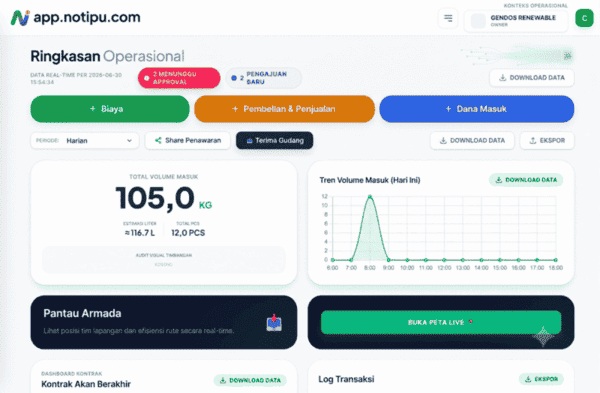The width and height of the screenshot is (600, 393).
Task: Click the Pembelian & Penjualan button
Action: tap(284, 109)
